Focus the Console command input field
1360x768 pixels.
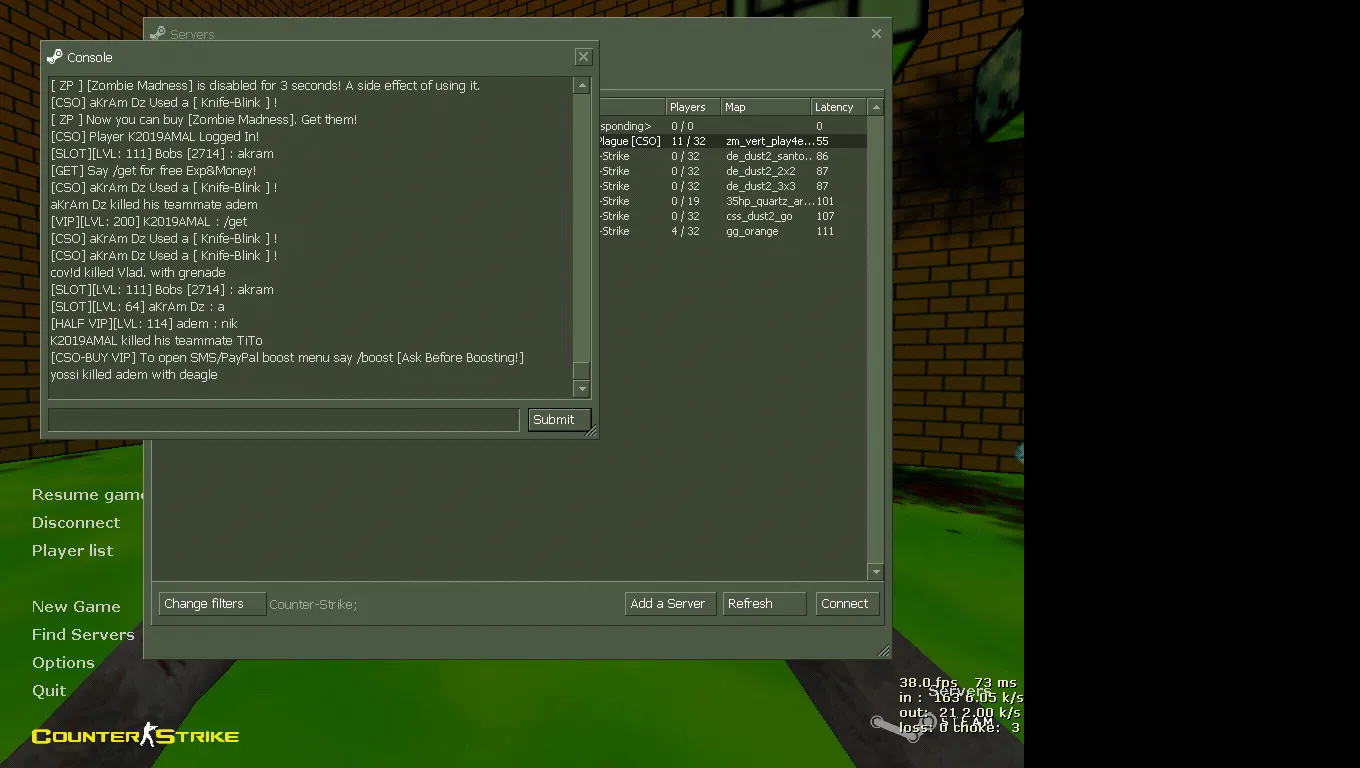(x=283, y=420)
